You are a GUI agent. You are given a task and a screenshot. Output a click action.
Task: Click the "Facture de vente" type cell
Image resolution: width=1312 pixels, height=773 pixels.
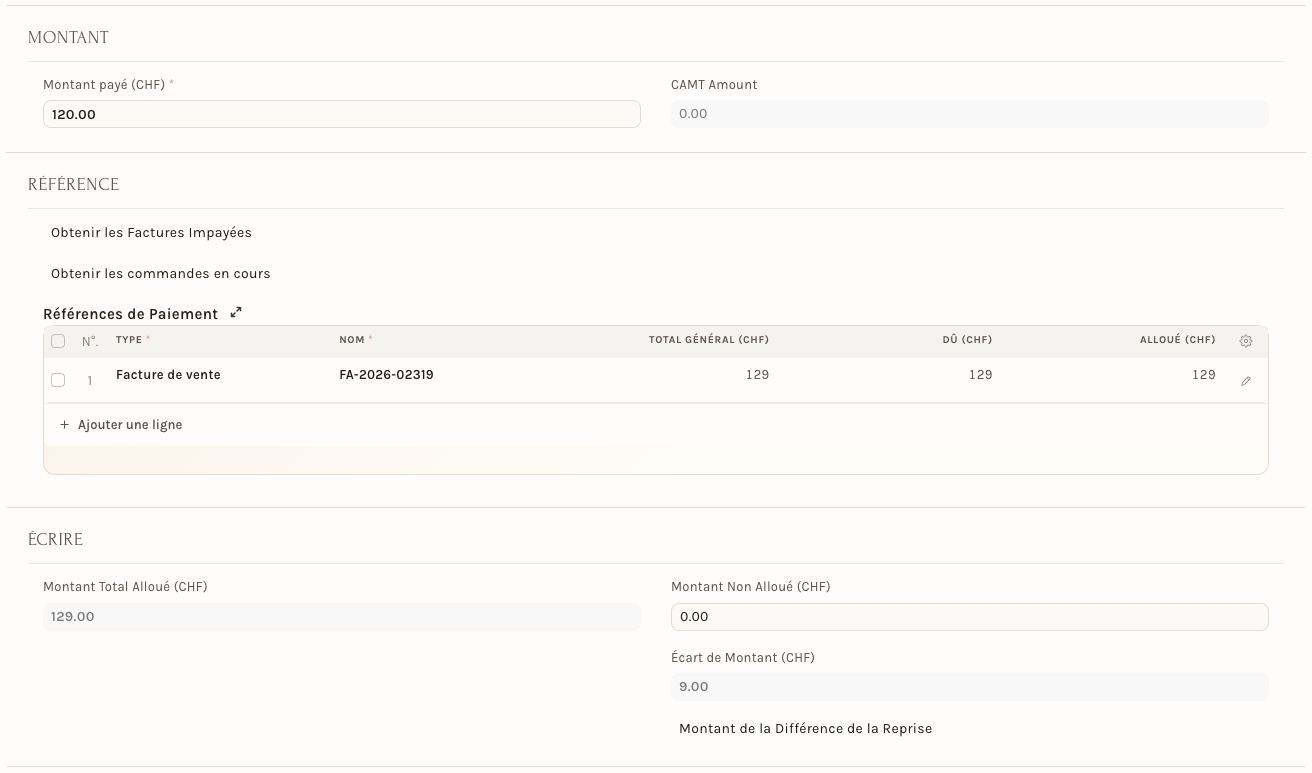coord(168,375)
